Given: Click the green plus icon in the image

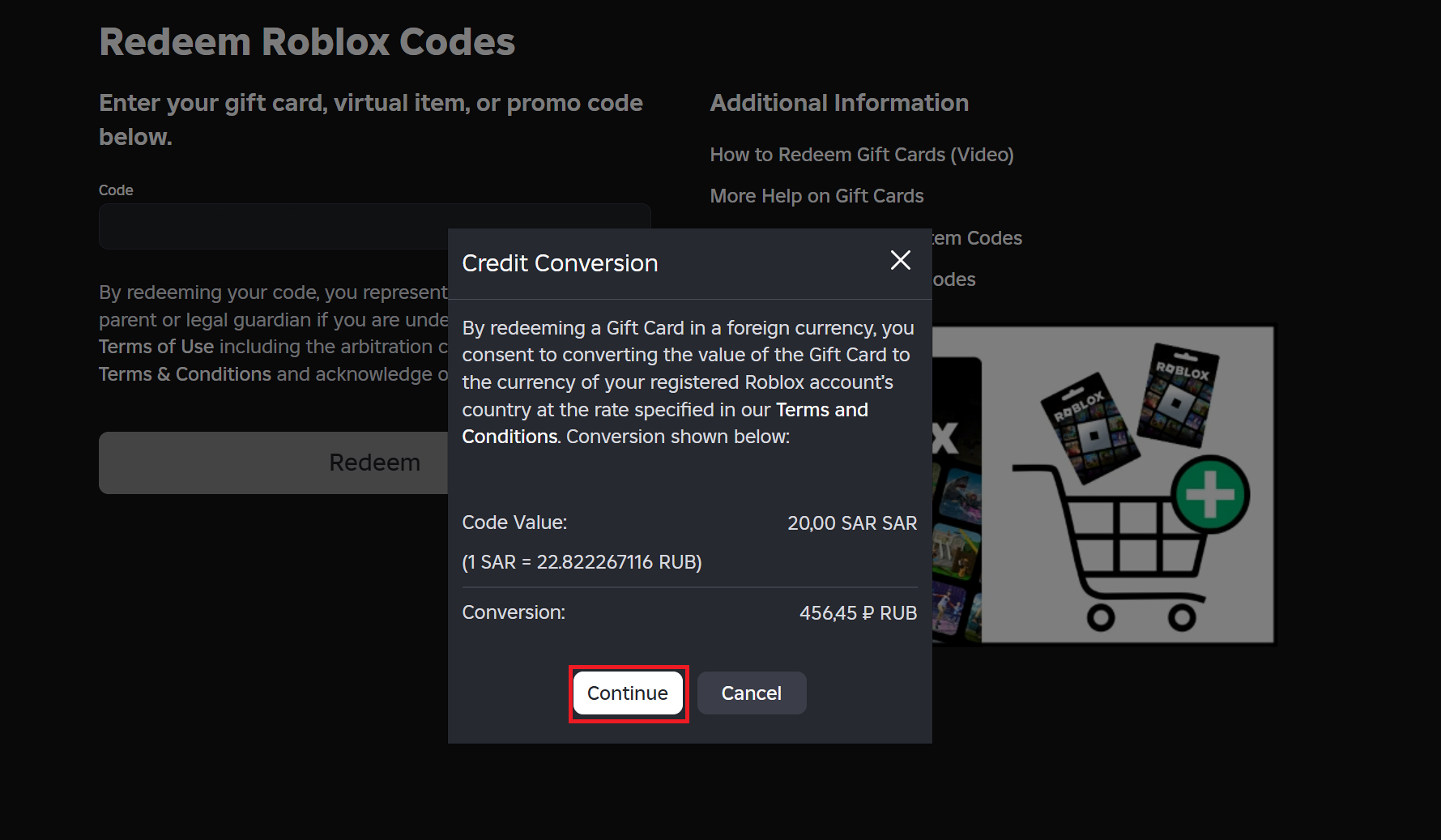Looking at the screenshot, I should (x=1211, y=494).
